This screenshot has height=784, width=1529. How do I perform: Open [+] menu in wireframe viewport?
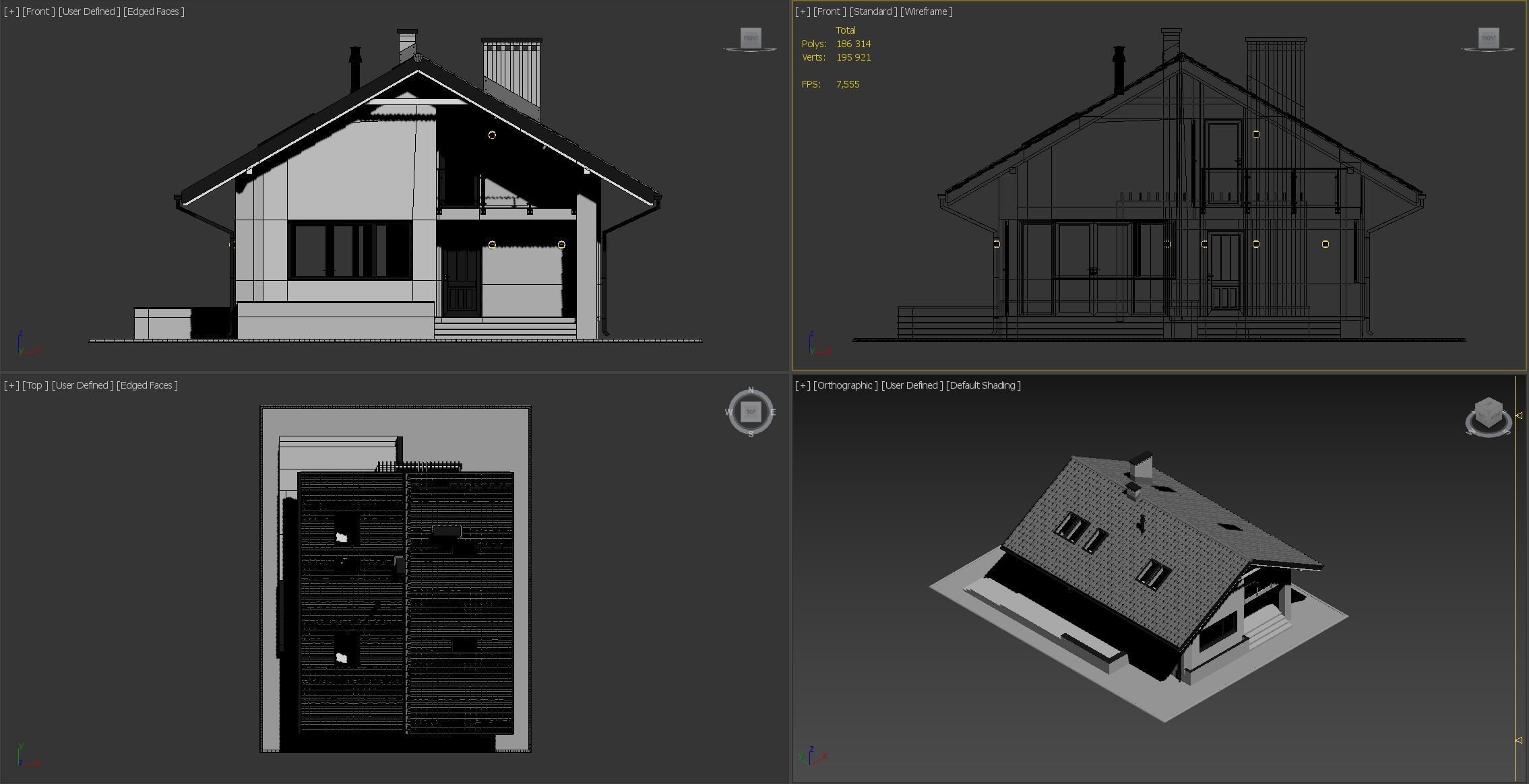pyautogui.click(x=803, y=11)
